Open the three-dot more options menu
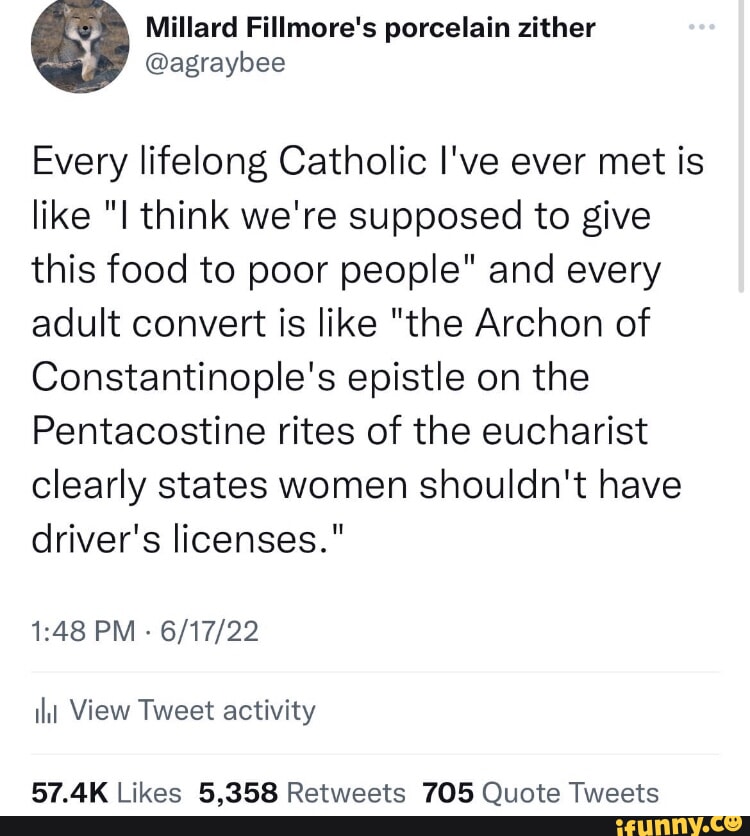This screenshot has height=836, width=750. [x=702, y=28]
